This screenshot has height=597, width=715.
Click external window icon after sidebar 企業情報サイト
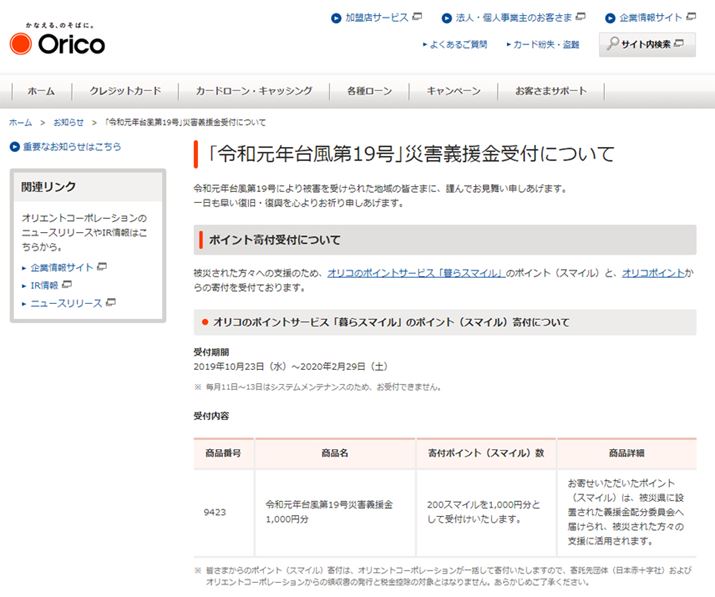click(102, 266)
